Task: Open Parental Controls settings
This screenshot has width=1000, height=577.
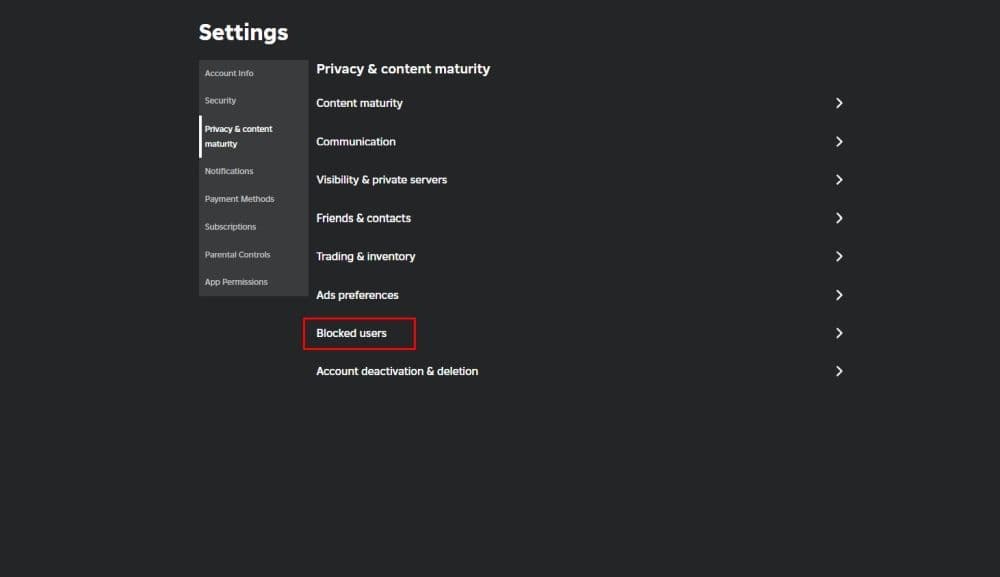Action: point(238,255)
